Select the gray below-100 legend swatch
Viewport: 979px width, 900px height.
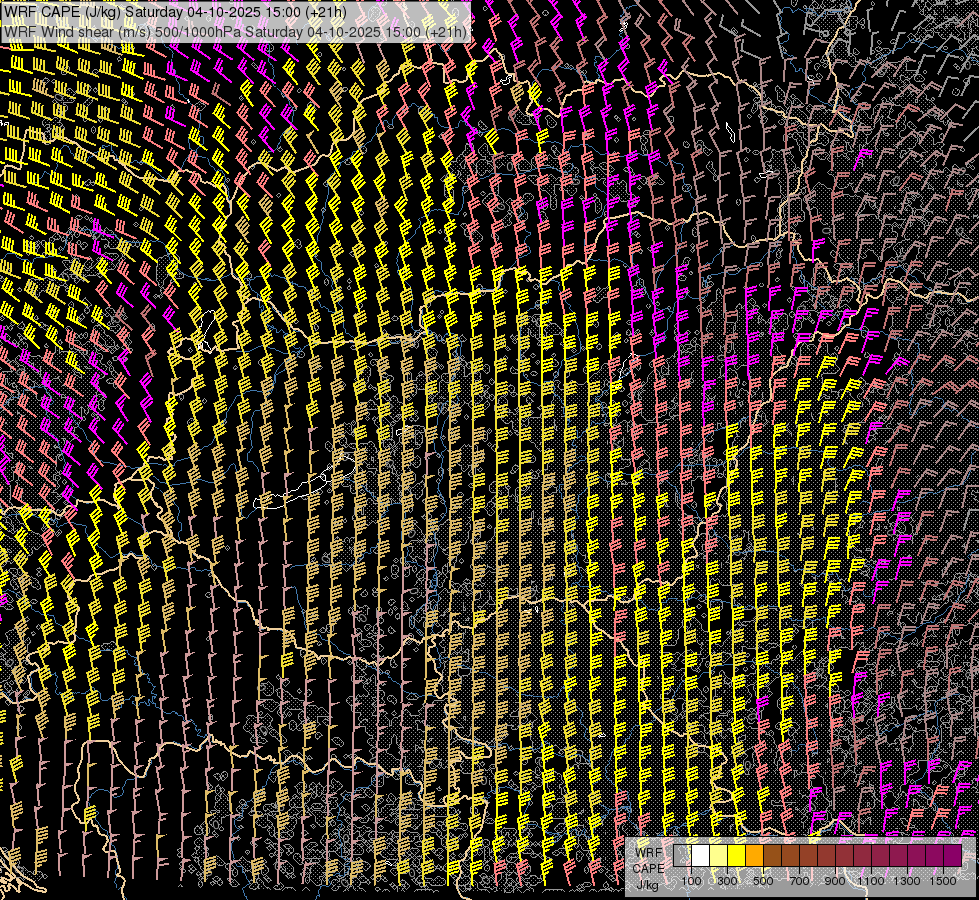[x=682, y=855]
